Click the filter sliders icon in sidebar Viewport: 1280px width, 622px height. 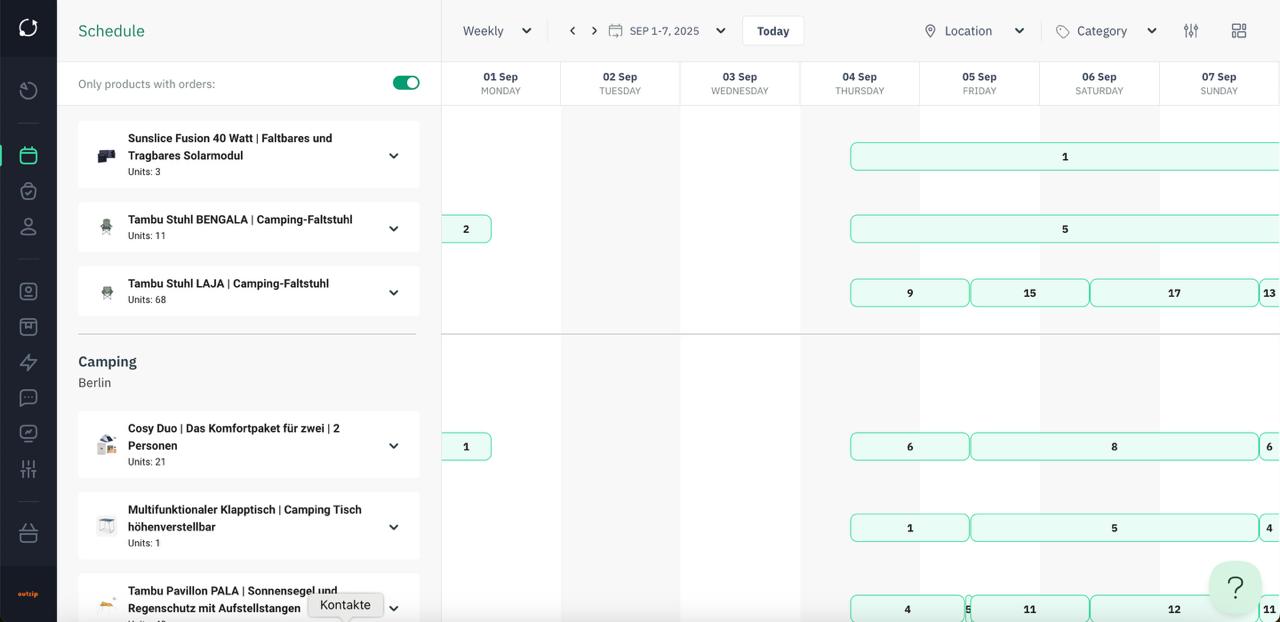point(28,468)
